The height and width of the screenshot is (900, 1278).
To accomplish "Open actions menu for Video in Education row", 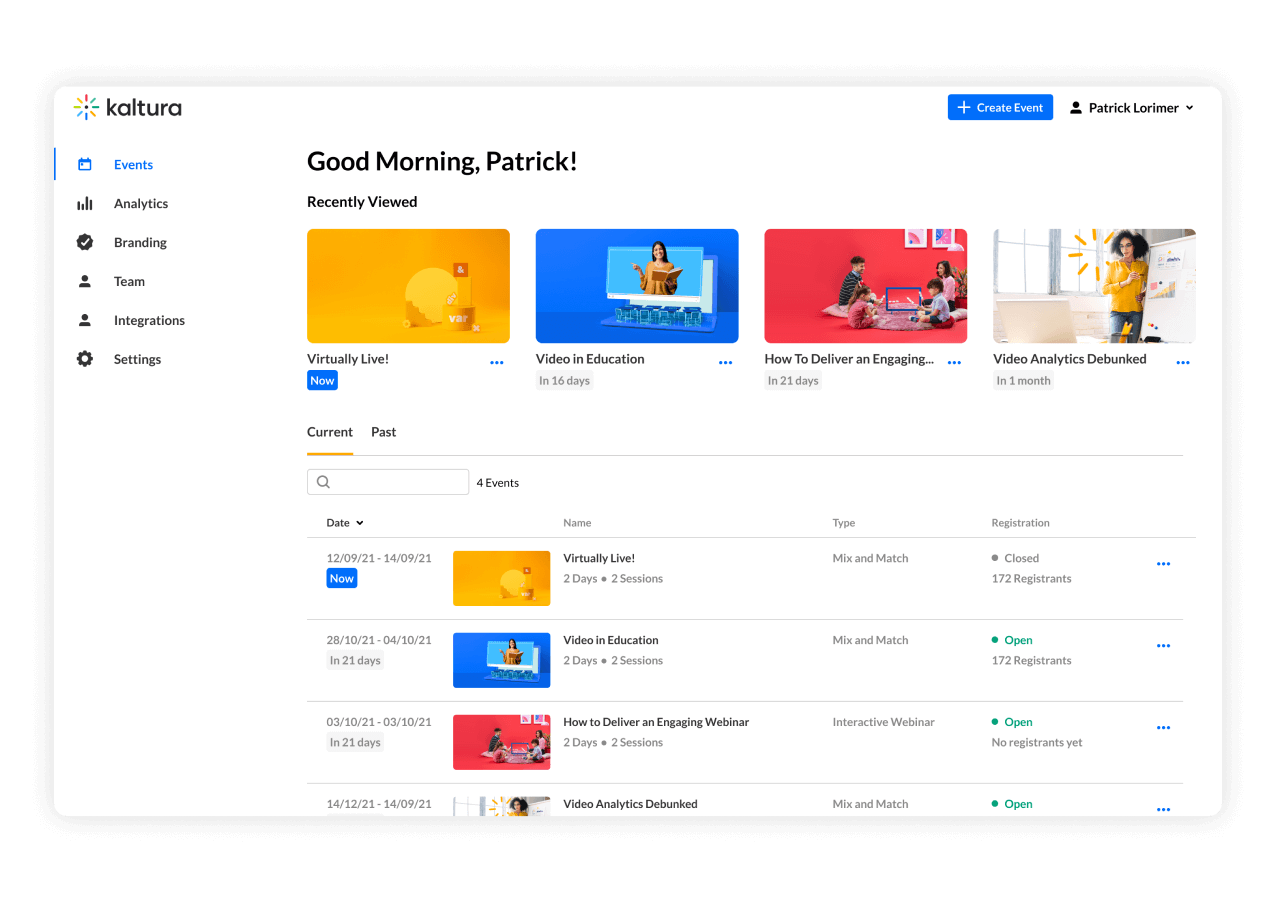I will coord(1163,645).
